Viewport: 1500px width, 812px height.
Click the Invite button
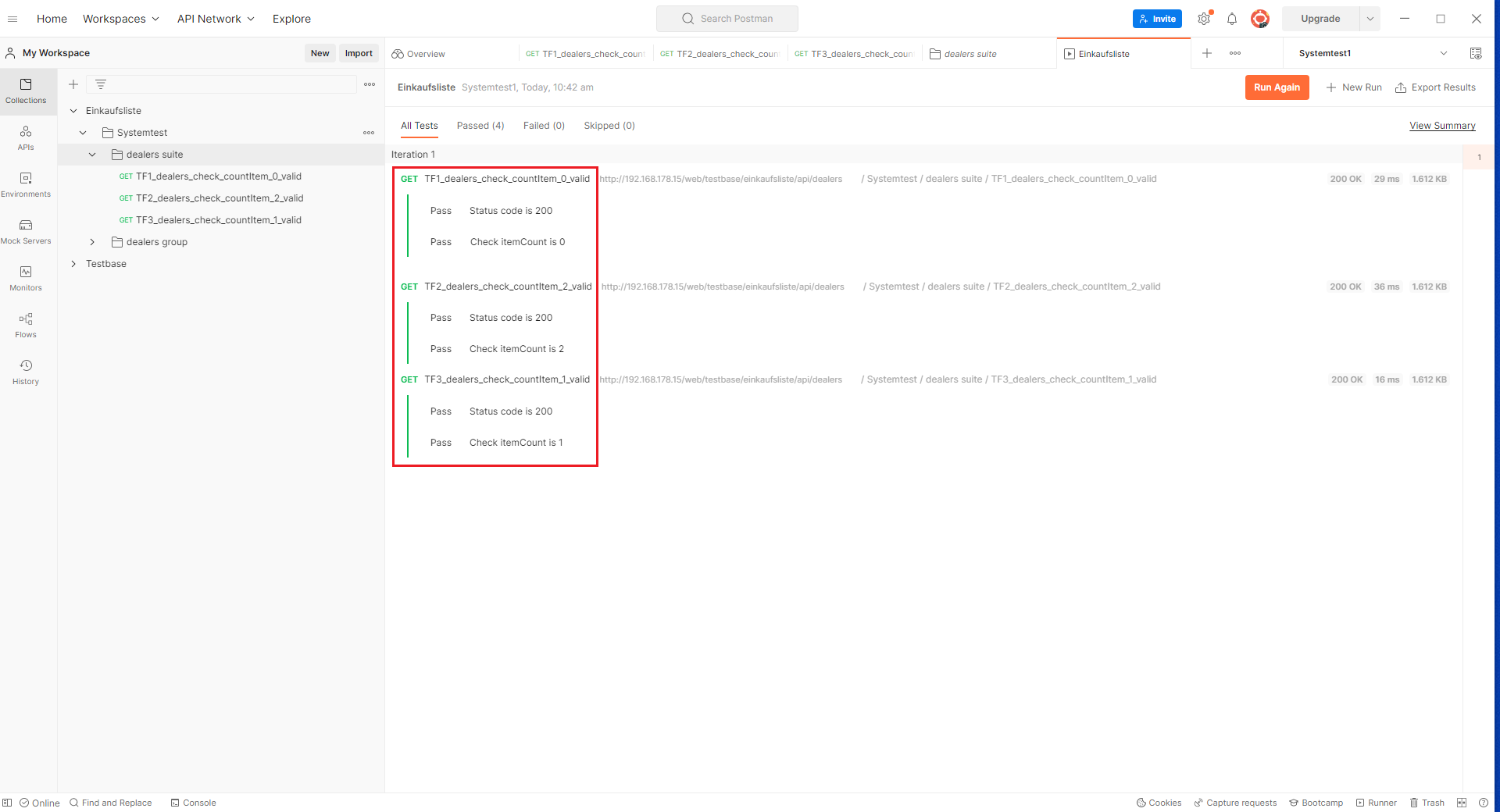coord(1157,19)
